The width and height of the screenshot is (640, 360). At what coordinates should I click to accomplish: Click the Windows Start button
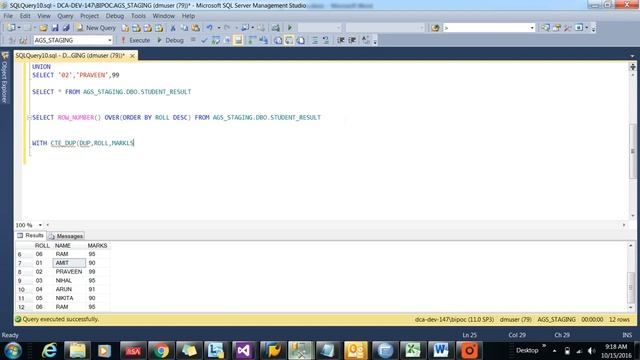[x=13, y=351]
